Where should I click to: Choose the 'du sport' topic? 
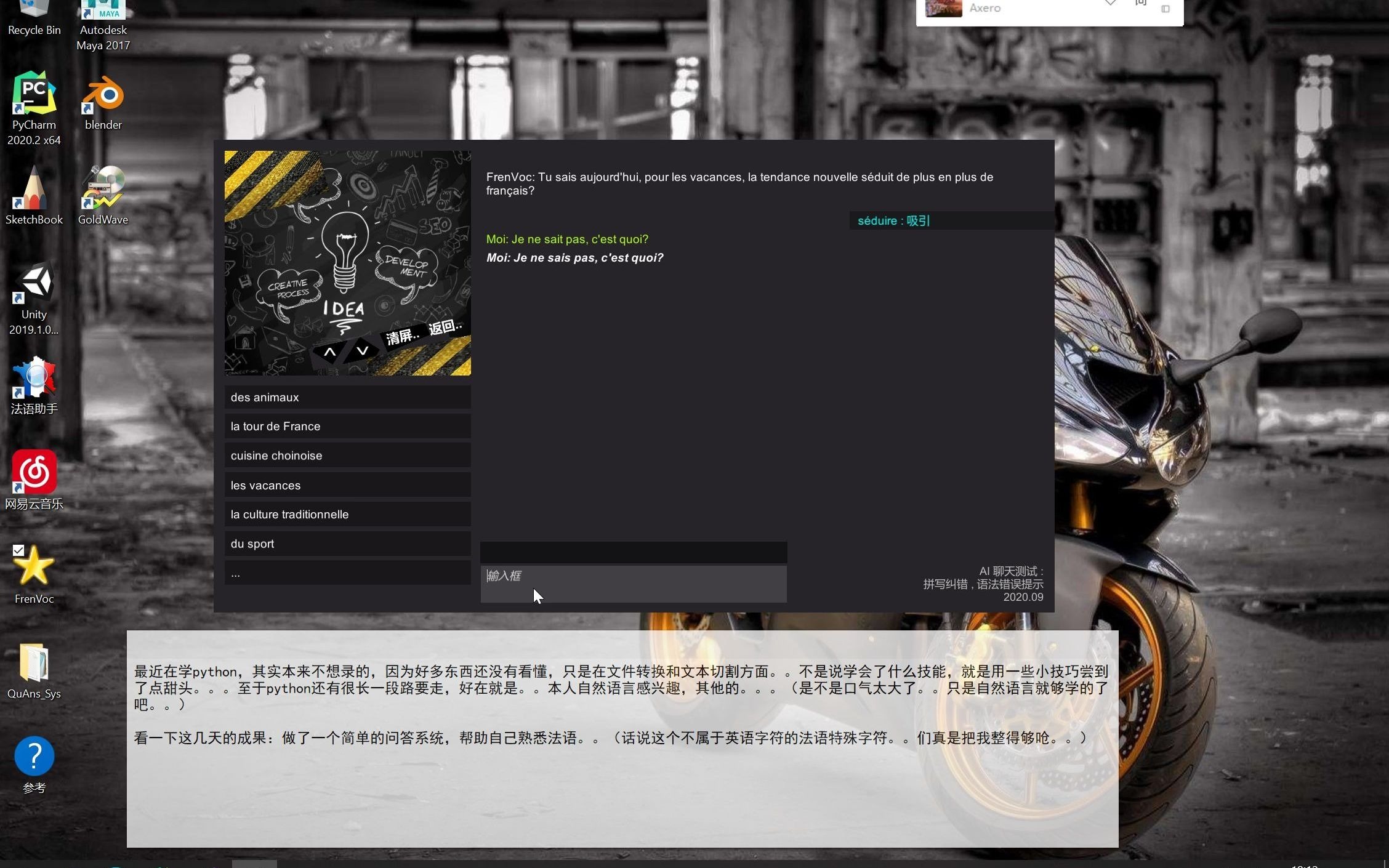point(347,544)
